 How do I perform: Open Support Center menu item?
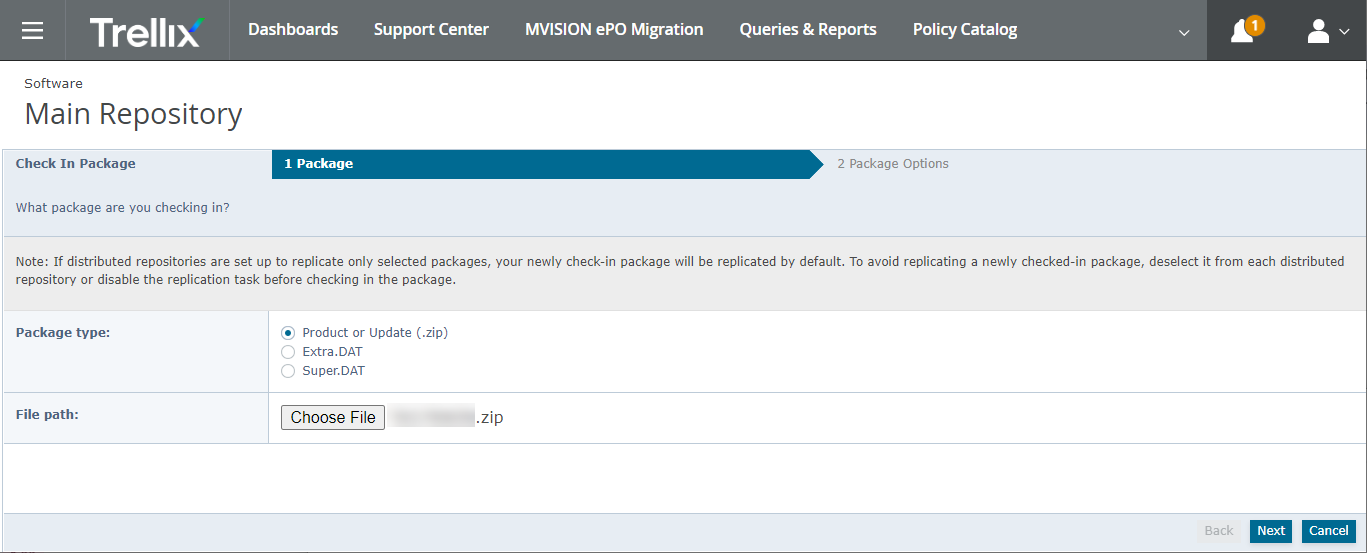431,30
